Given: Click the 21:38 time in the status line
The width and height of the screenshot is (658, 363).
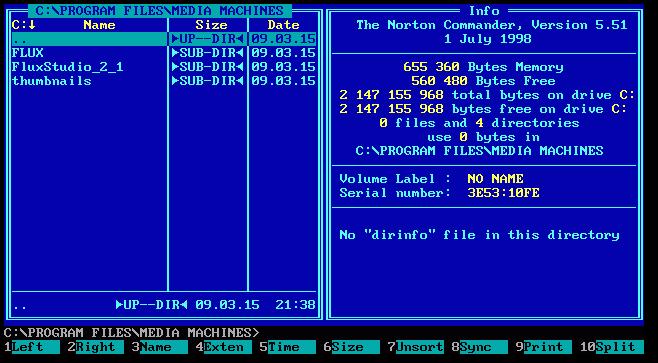Looking at the screenshot, I should point(295,305).
